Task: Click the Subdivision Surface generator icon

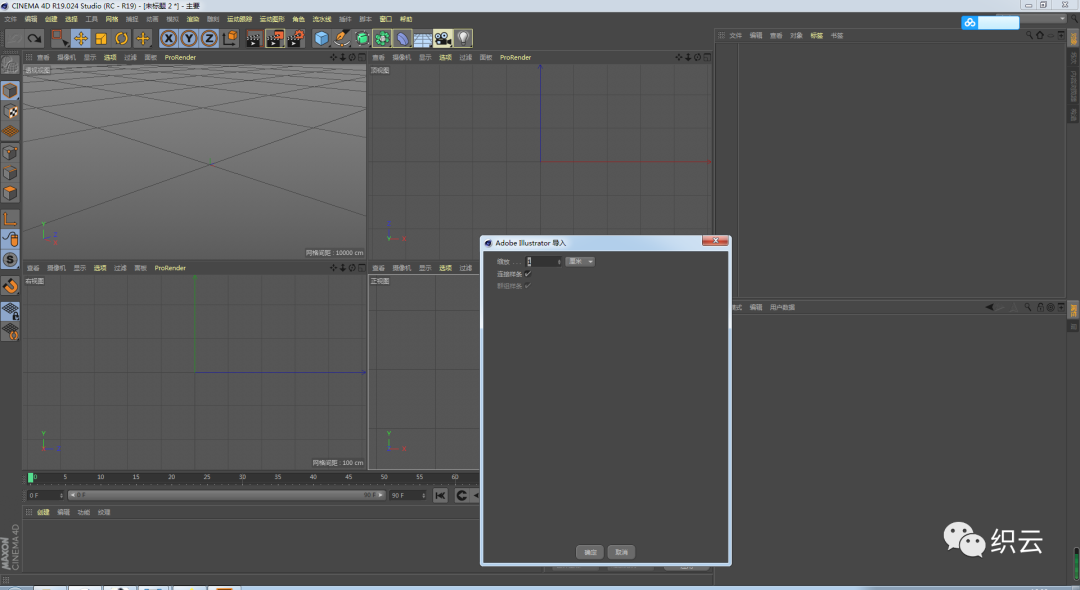Action: (x=362, y=39)
